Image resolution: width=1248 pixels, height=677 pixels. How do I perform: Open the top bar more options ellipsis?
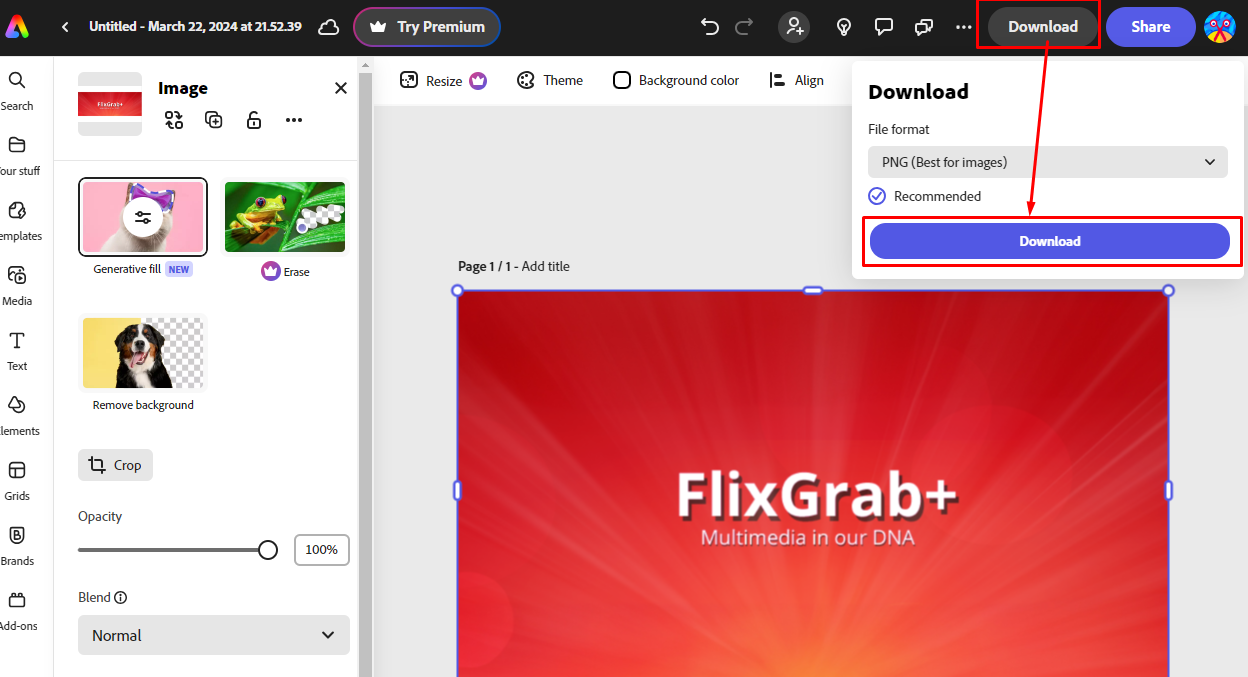coord(964,27)
